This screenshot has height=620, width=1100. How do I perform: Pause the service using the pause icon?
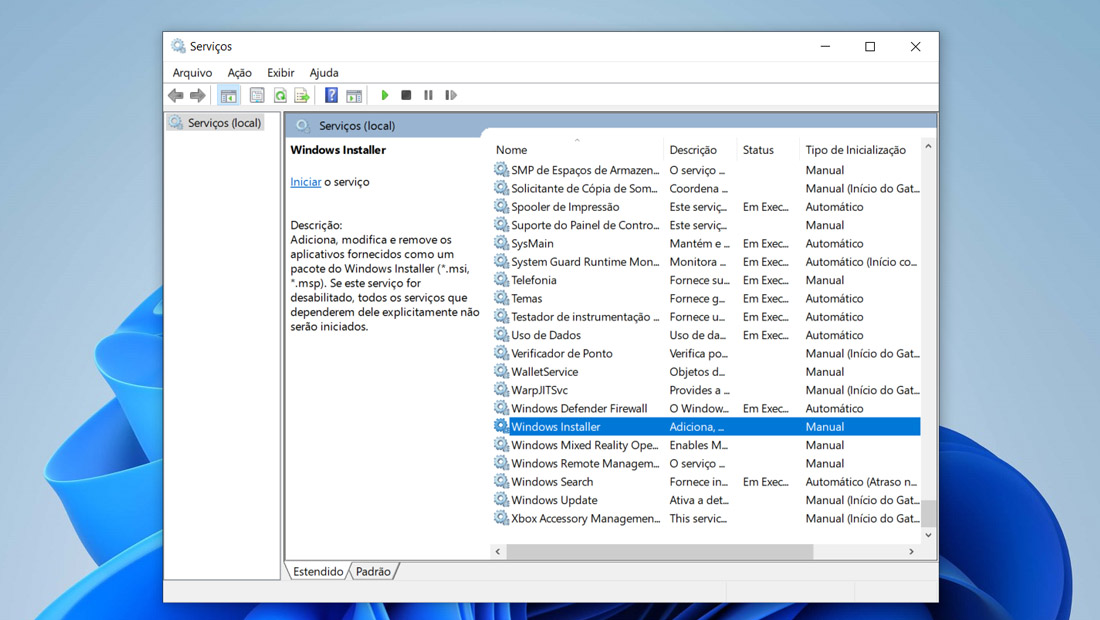point(428,95)
